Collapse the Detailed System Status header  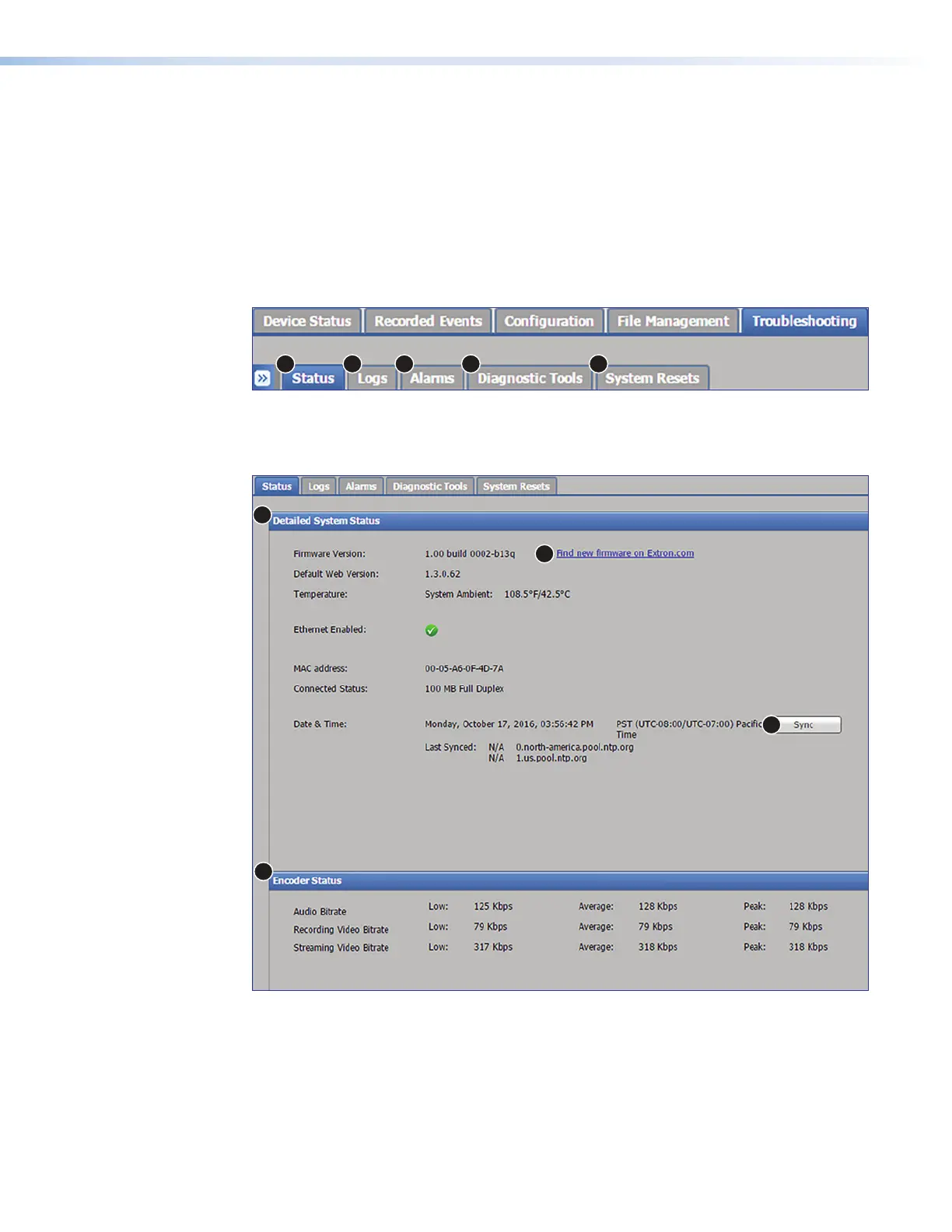tap(569, 521)
